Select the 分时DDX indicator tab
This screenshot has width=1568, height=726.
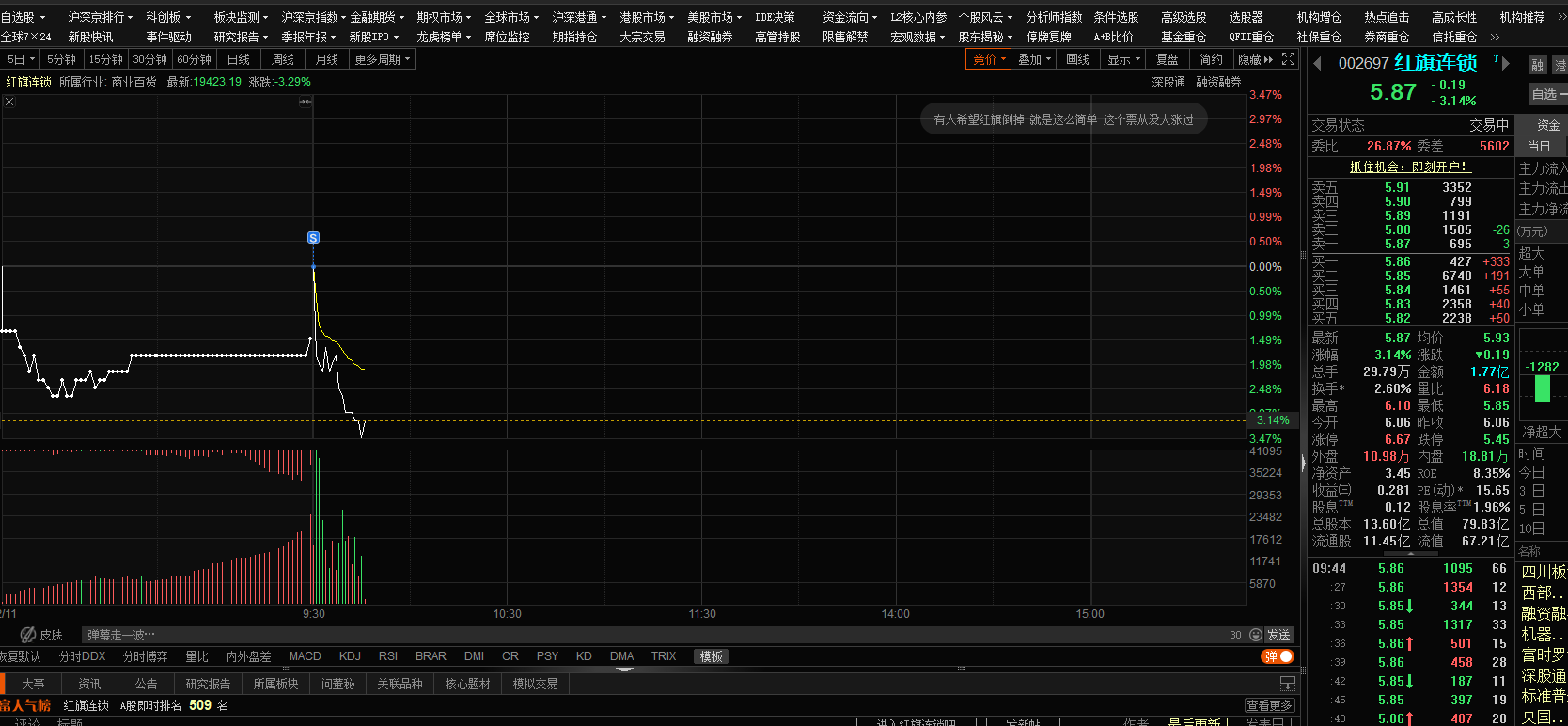[x=82, y=656]
